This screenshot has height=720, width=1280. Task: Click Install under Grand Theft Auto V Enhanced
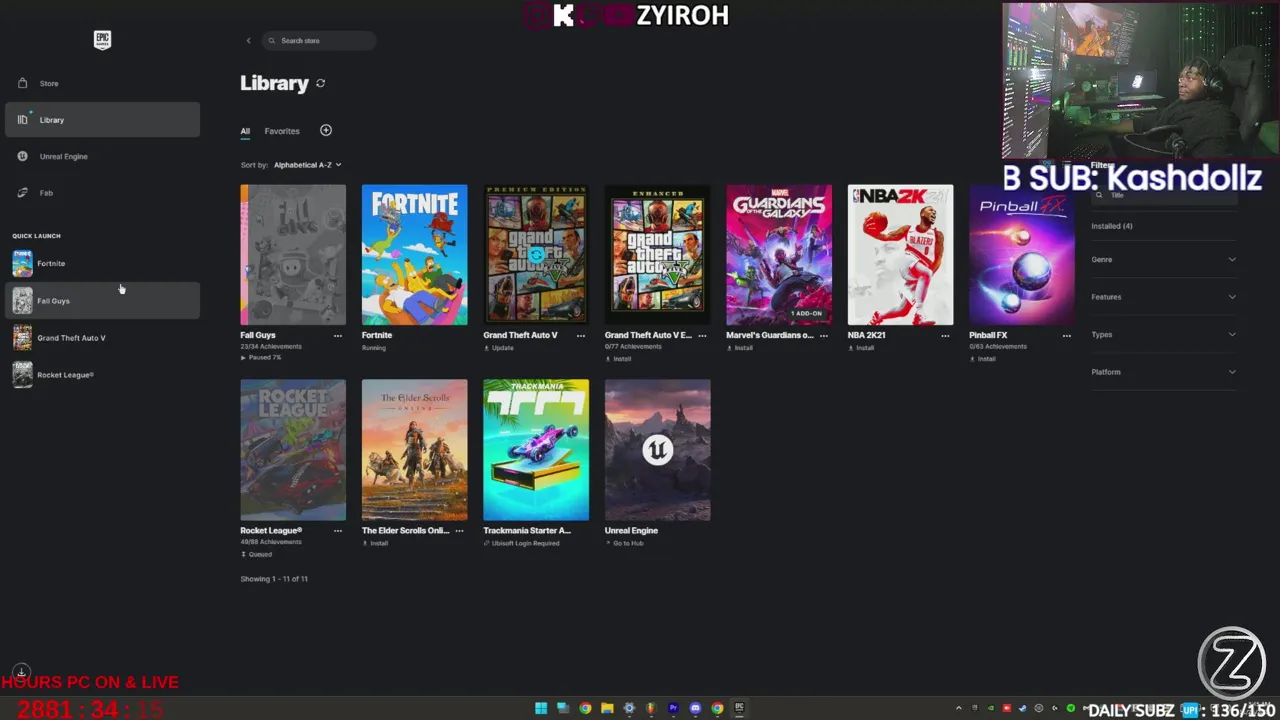pyautogui.click(x=618, y=358)
